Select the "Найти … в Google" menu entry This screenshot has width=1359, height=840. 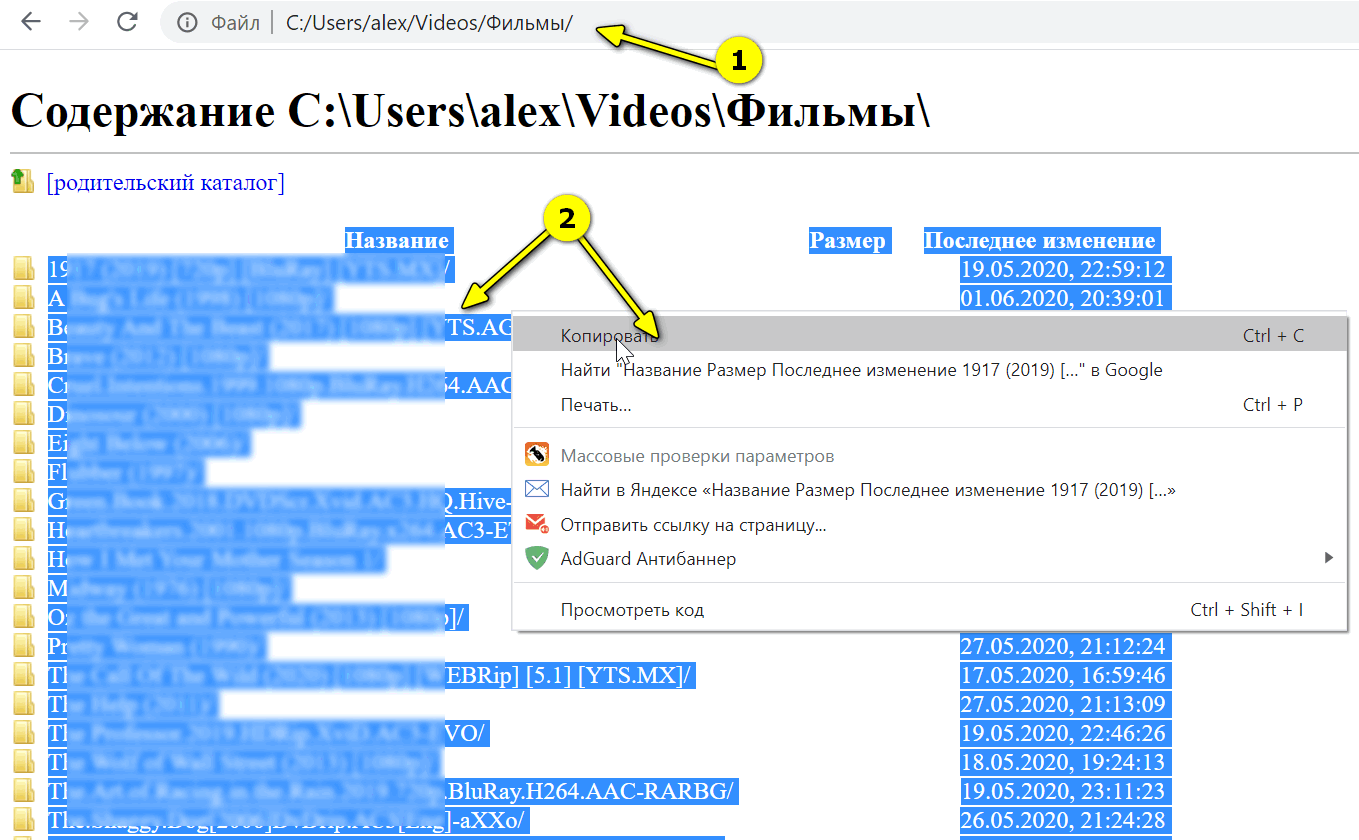coord(930,370)
